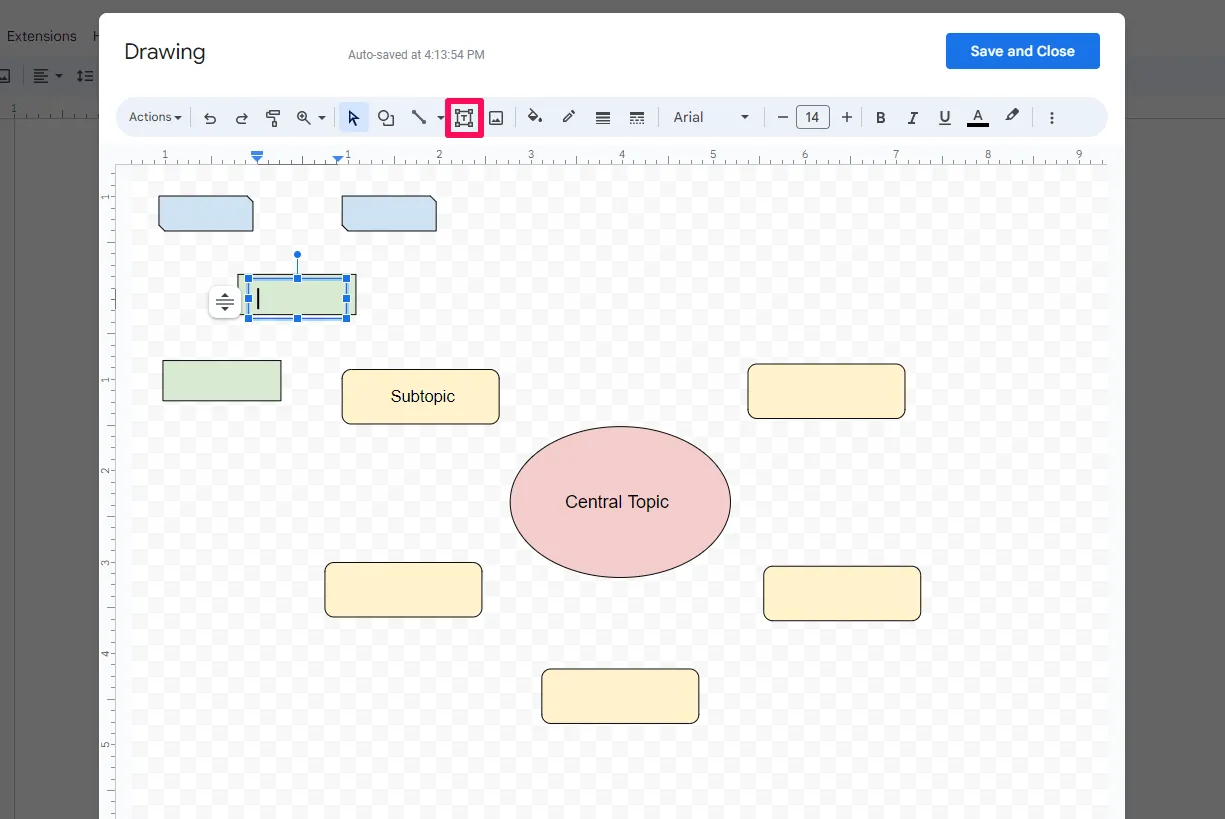
Task: Open the three-dot More options menu
Action: coord(1052,117)
